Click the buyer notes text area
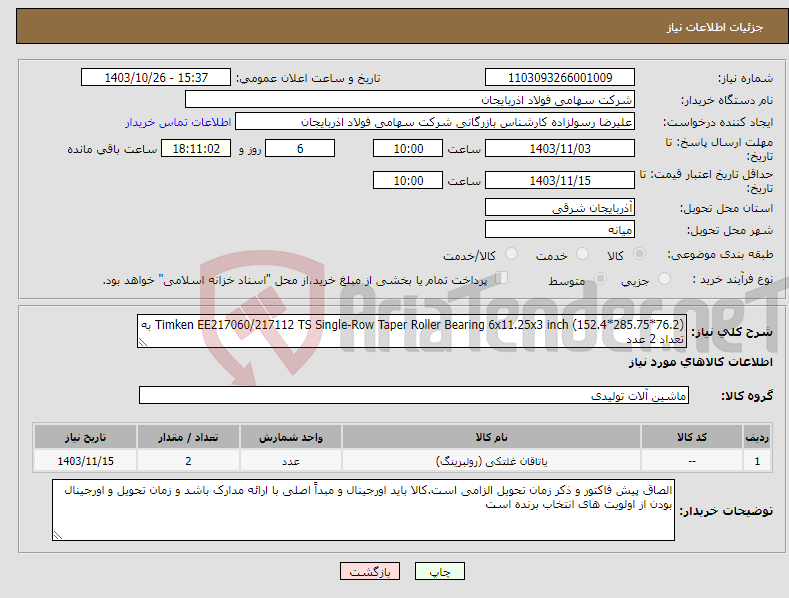The height and width of the screenshot is (598, 789). 363,510
